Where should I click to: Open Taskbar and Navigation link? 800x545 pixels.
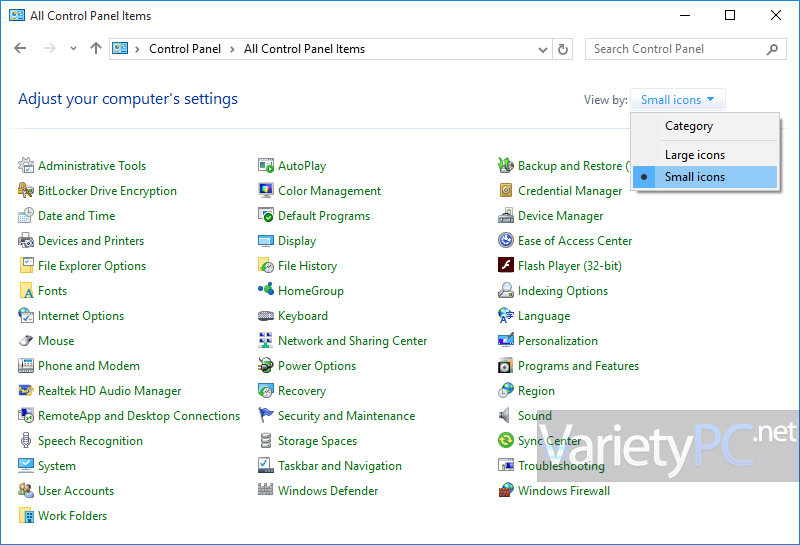pyautogui.click(x=340, y=465)
